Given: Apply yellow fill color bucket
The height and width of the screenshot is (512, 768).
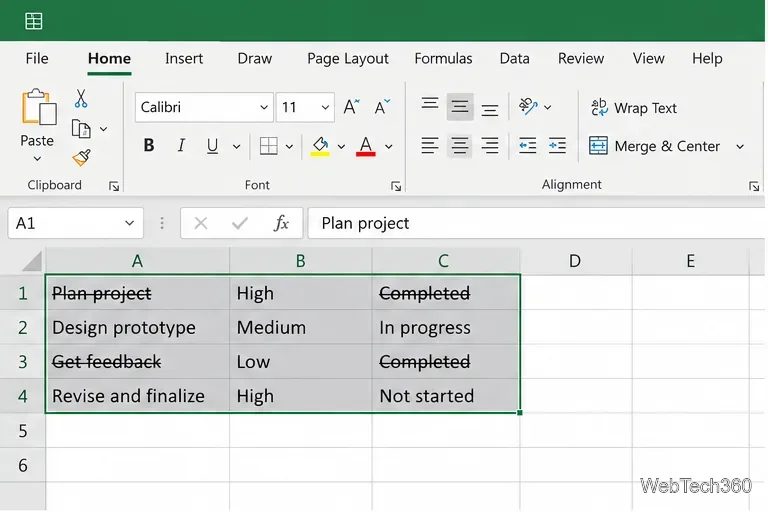Looking at the screenshot, I should pyautogui.click(x=320, y=146).
